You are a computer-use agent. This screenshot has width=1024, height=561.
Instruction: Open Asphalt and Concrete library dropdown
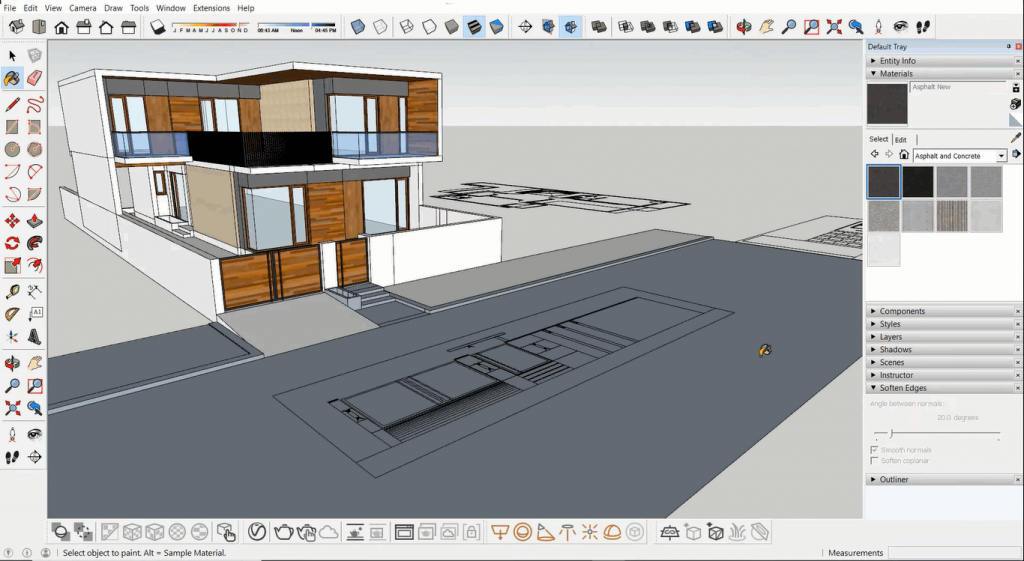click(1001, 155)
